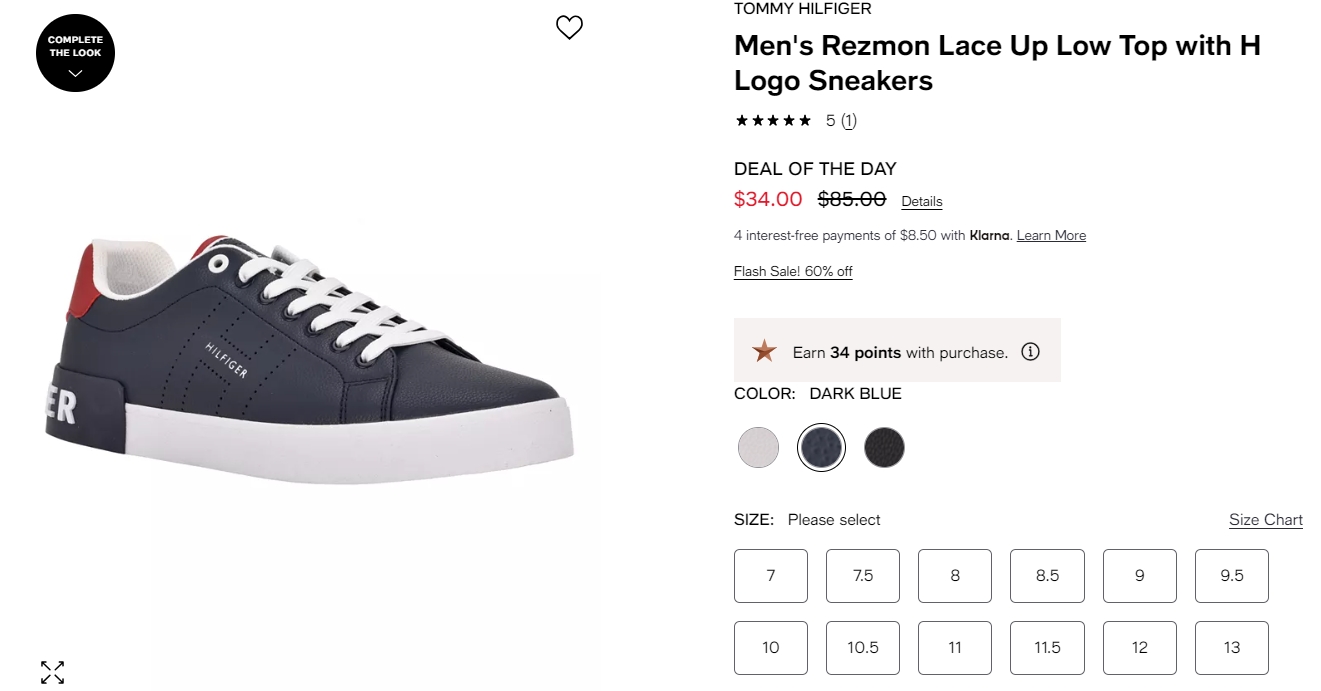Screen dimensions: 1321x691
Task: Expand the Complete The Look badge
Action: coord(75,53)
